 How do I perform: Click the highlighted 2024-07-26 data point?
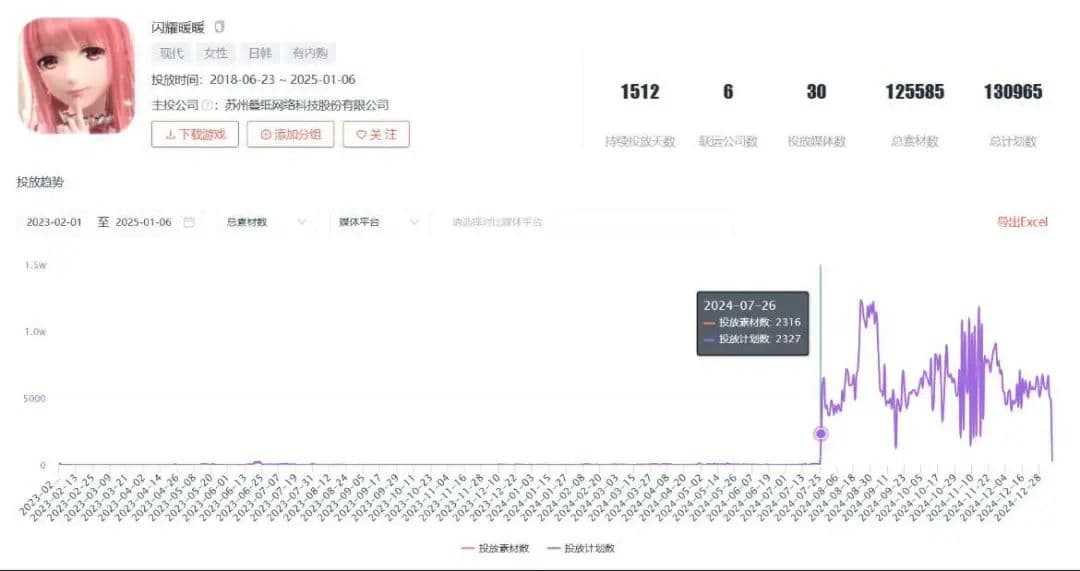pos(821,434)
